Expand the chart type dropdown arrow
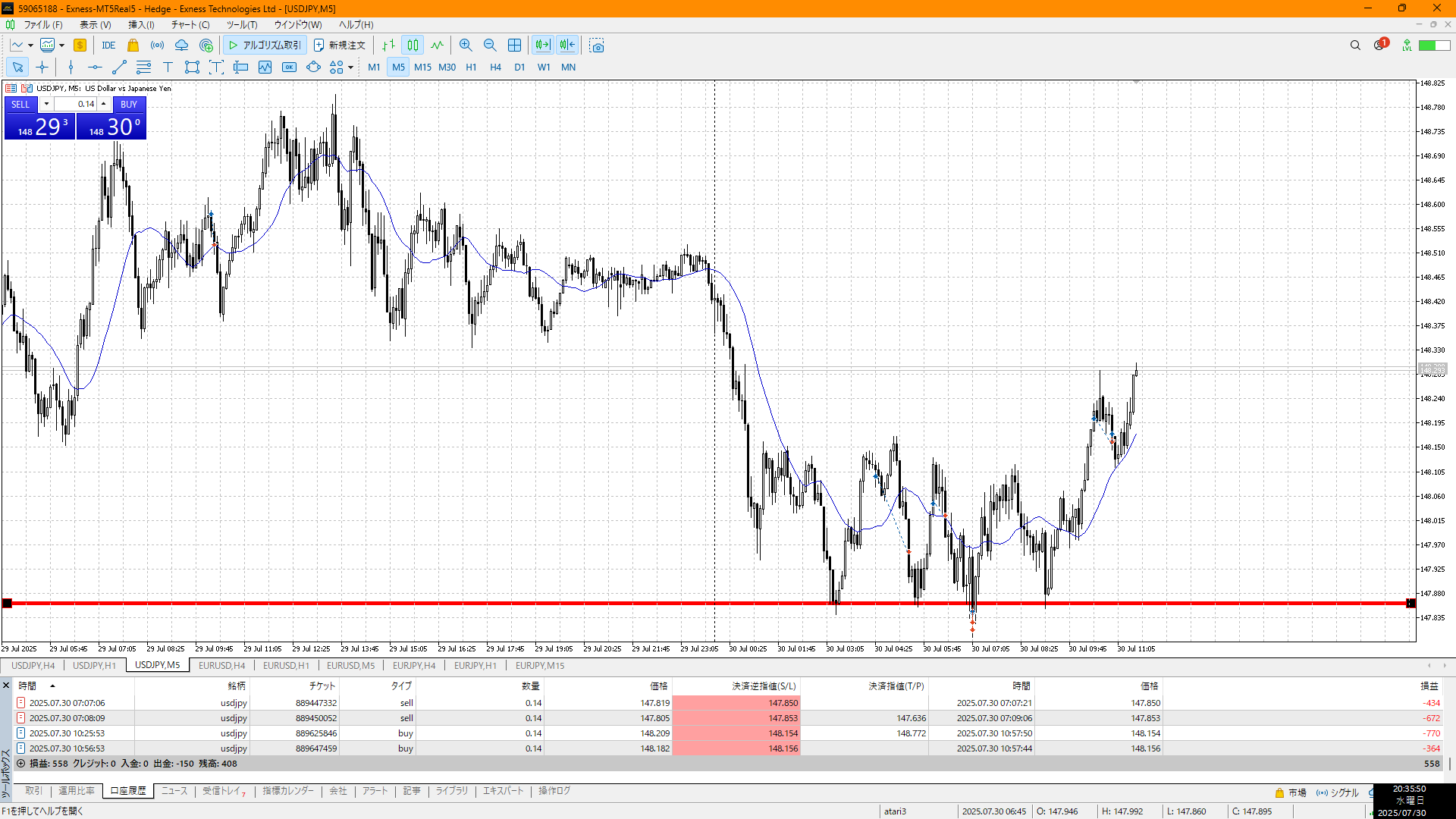Screen dimensions: 1456x819 point(30,45)
